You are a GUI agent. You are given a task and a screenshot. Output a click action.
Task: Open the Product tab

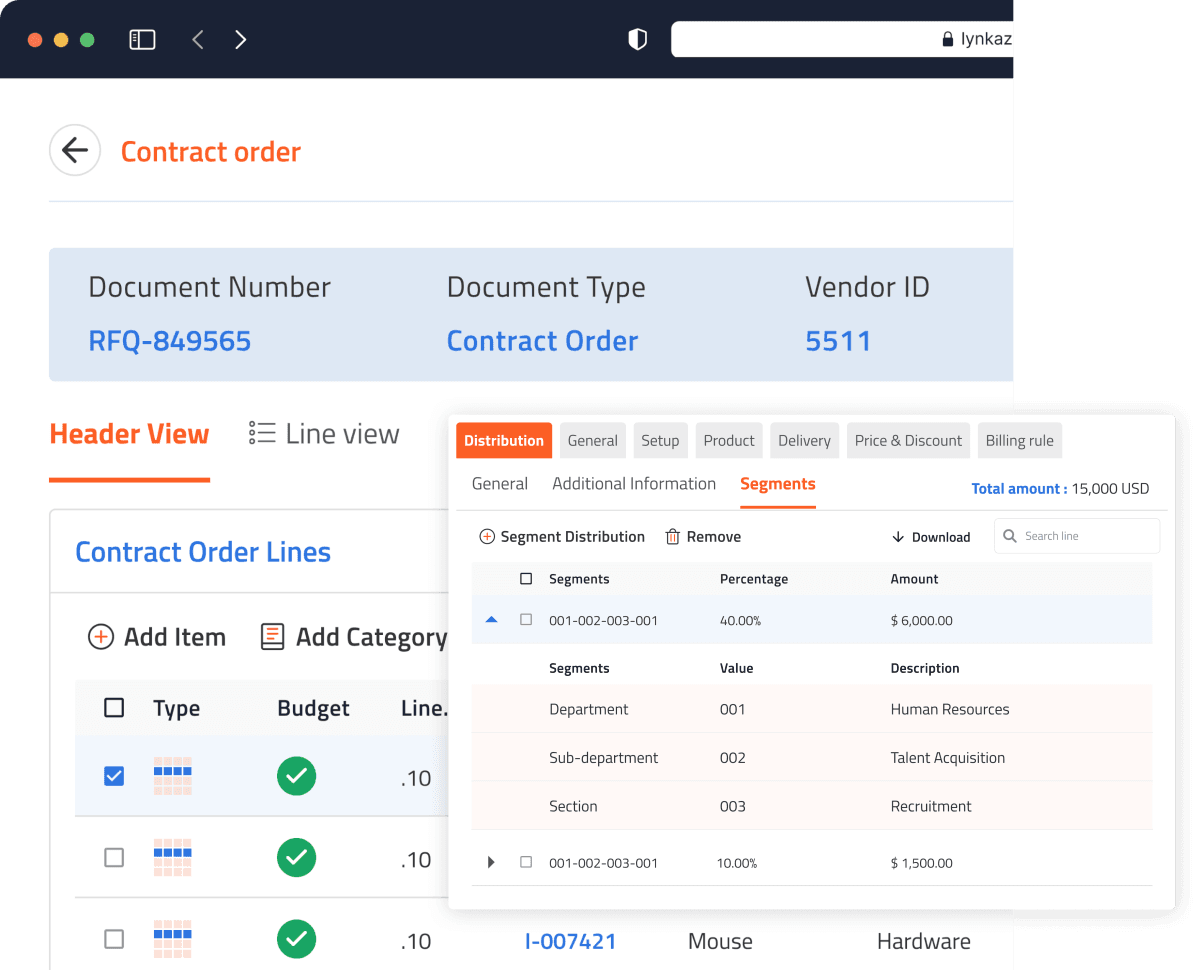[729, 440]
